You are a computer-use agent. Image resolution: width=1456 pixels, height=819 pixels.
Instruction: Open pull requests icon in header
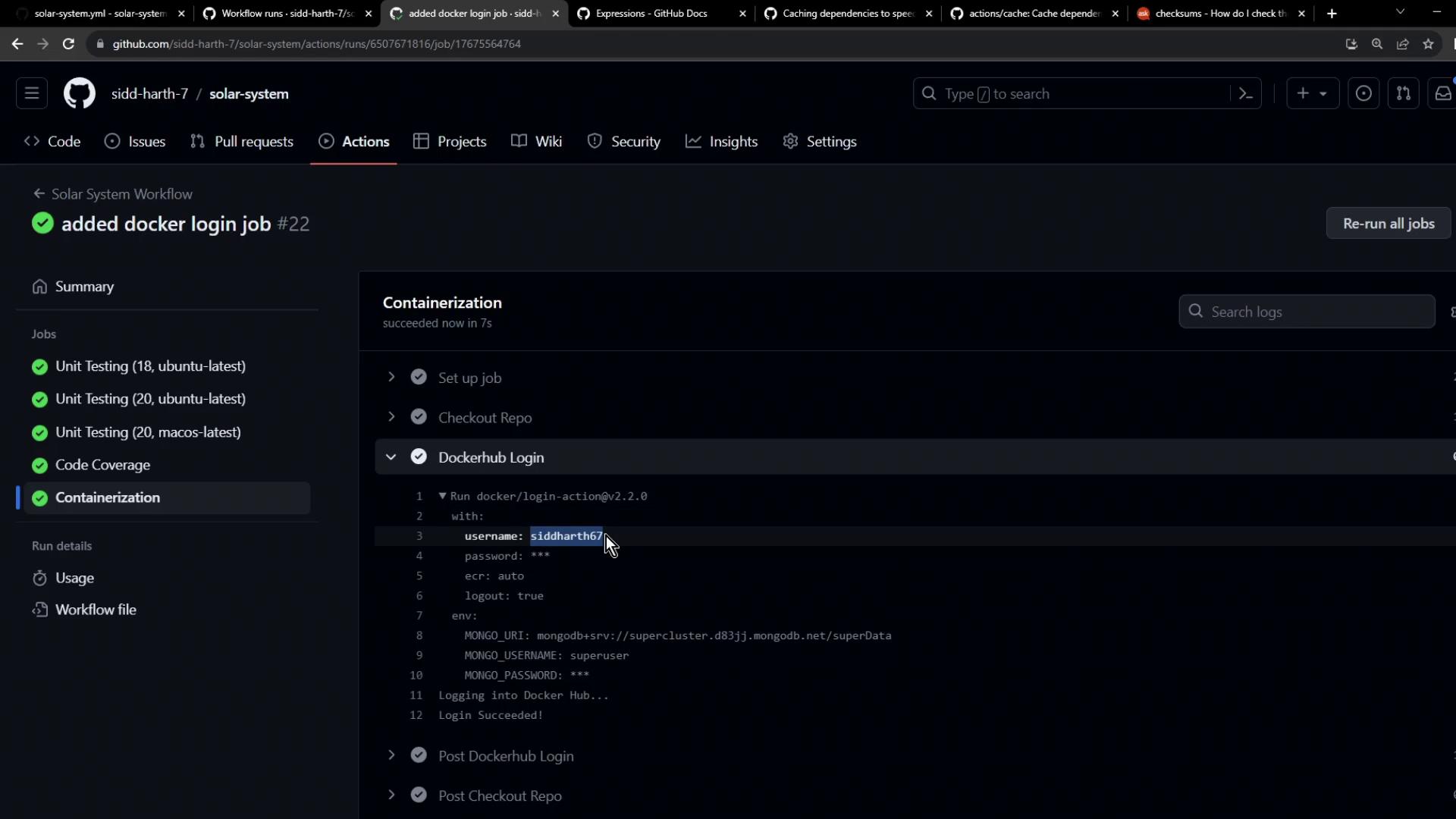[1403, 93]
